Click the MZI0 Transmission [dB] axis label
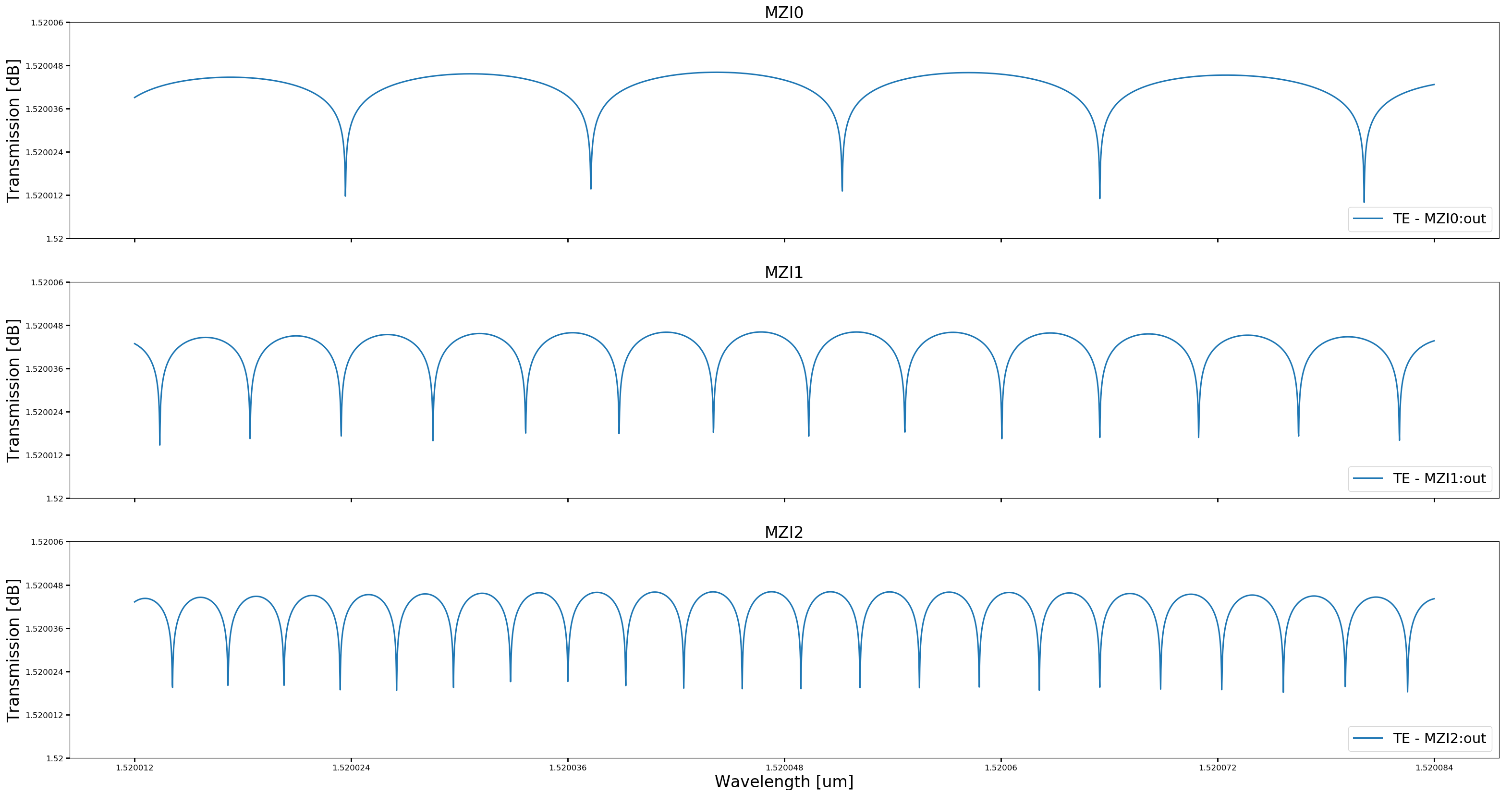Image resolution: width=1512 pixels, height=793 pixels. coord(13,130)
